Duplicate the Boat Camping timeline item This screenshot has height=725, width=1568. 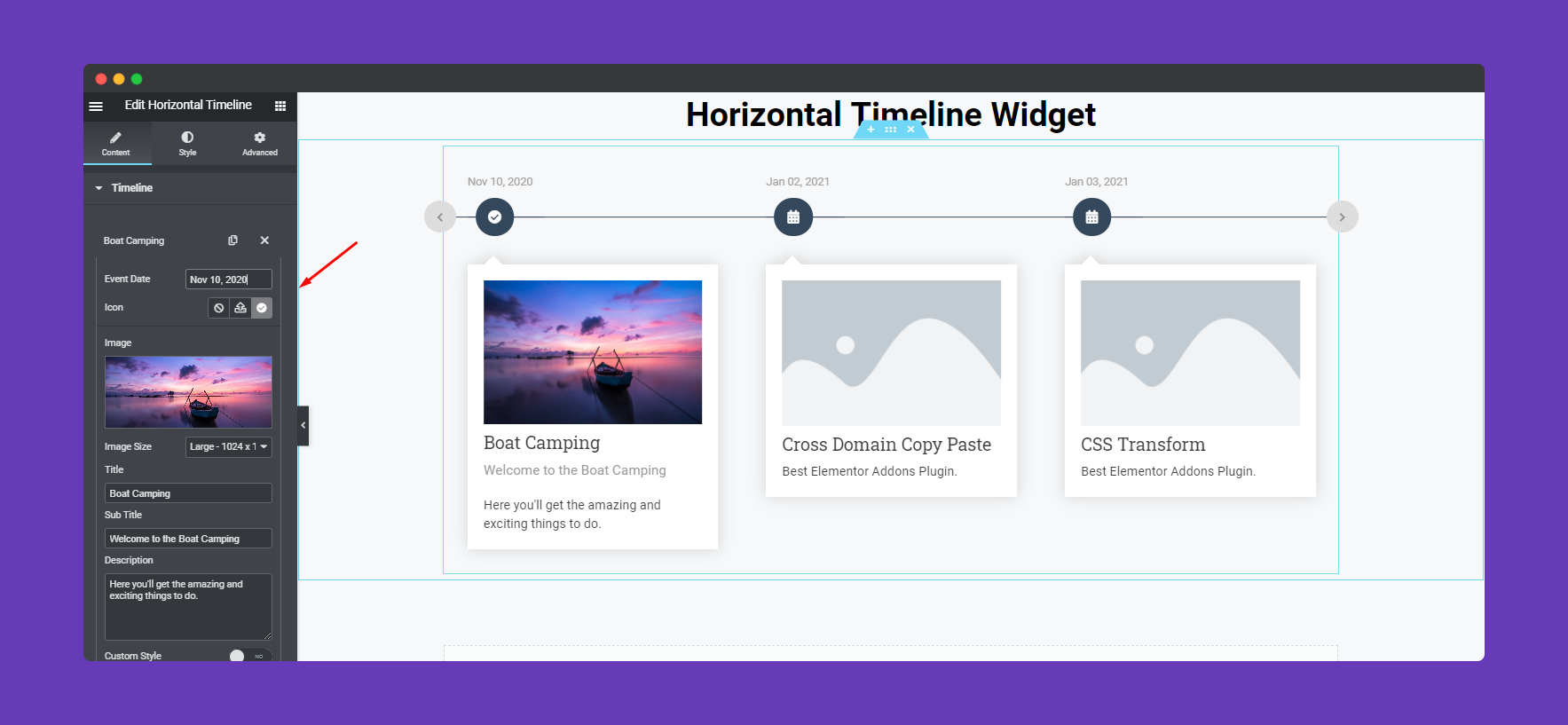tap(233, 240)
